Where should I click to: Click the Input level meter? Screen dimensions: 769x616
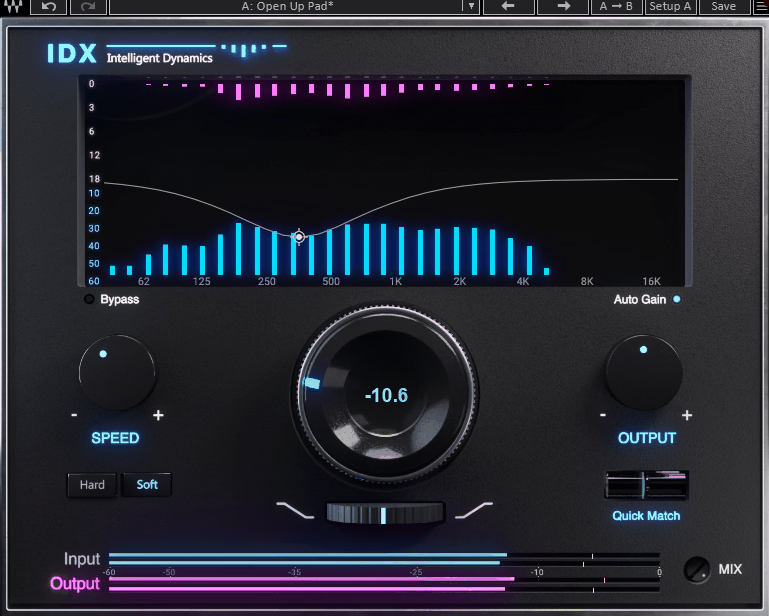[x=384, y=559]
